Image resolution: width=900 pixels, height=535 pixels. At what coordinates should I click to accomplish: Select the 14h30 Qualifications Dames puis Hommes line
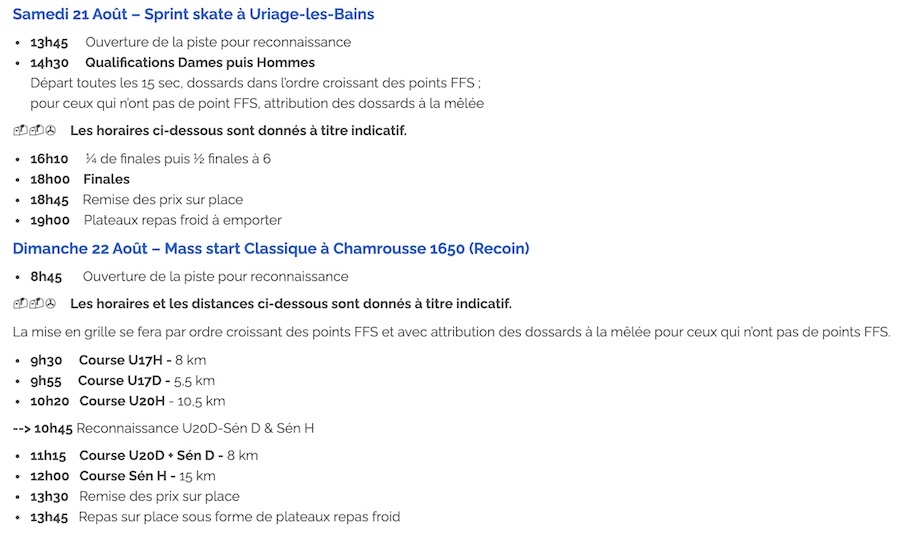[172, 63]
